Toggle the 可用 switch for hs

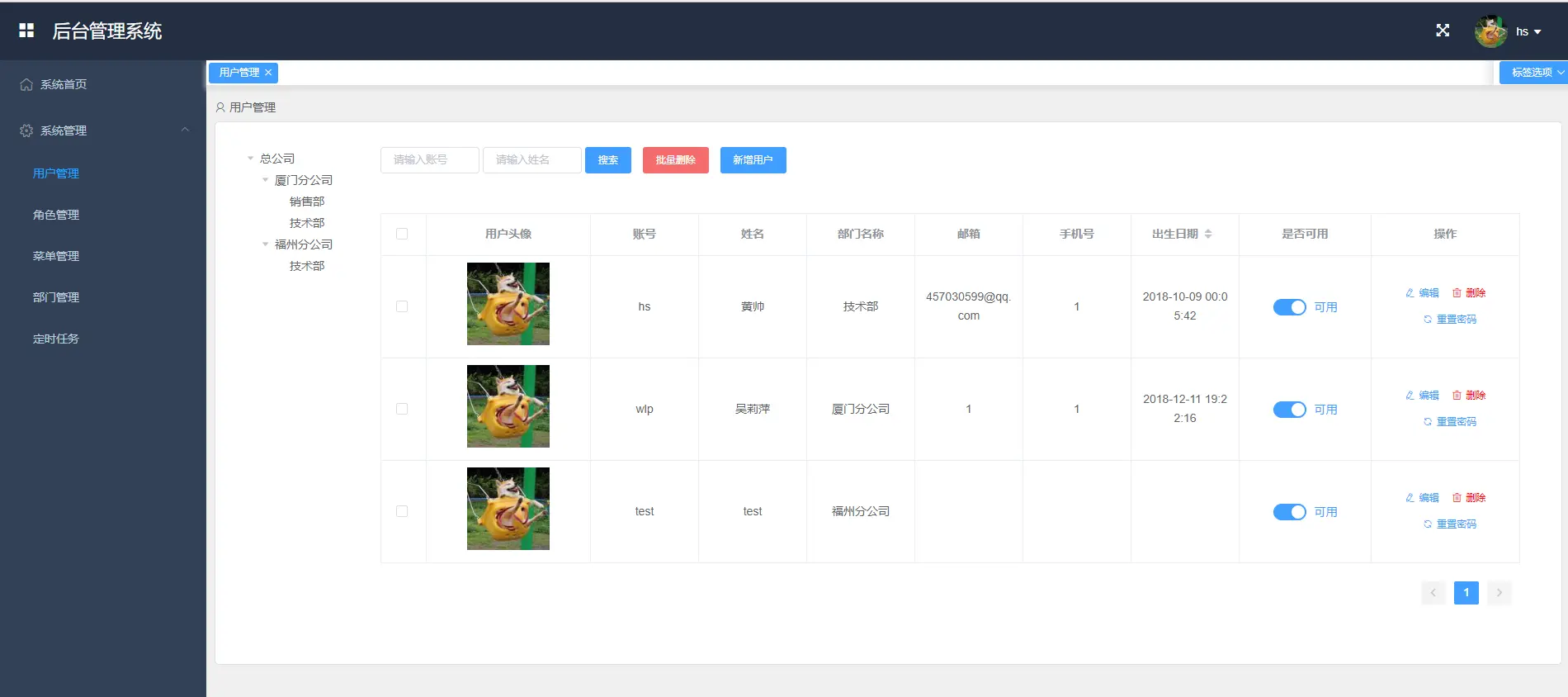point(1290,307)
